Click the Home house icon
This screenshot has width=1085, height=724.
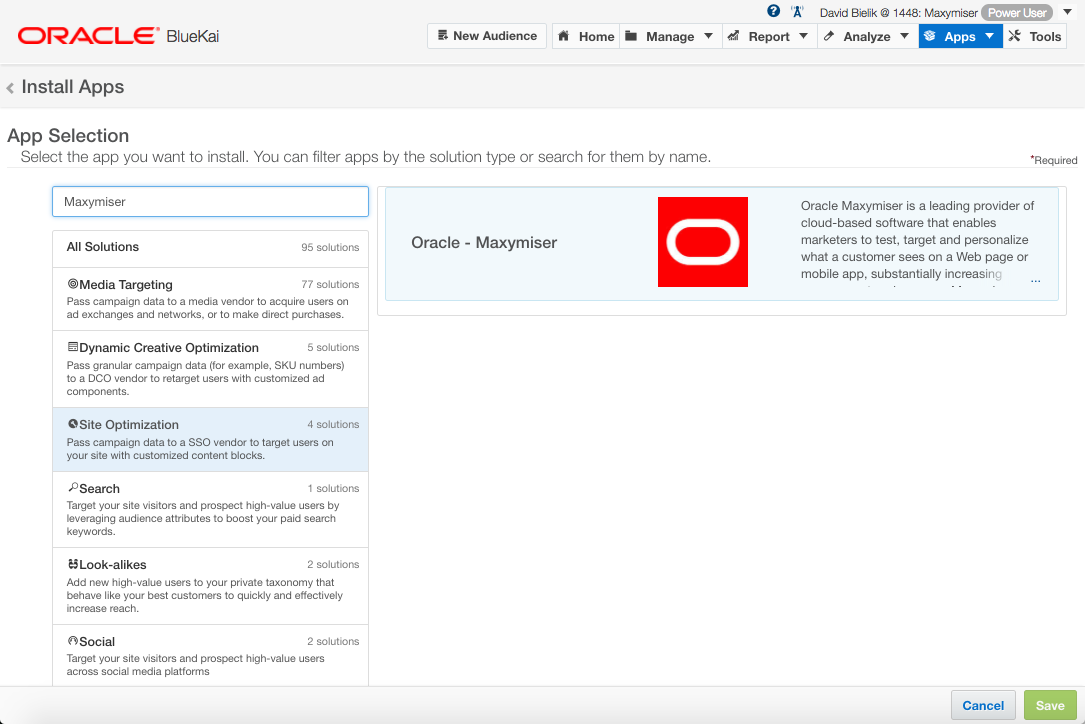pos(564,36)
